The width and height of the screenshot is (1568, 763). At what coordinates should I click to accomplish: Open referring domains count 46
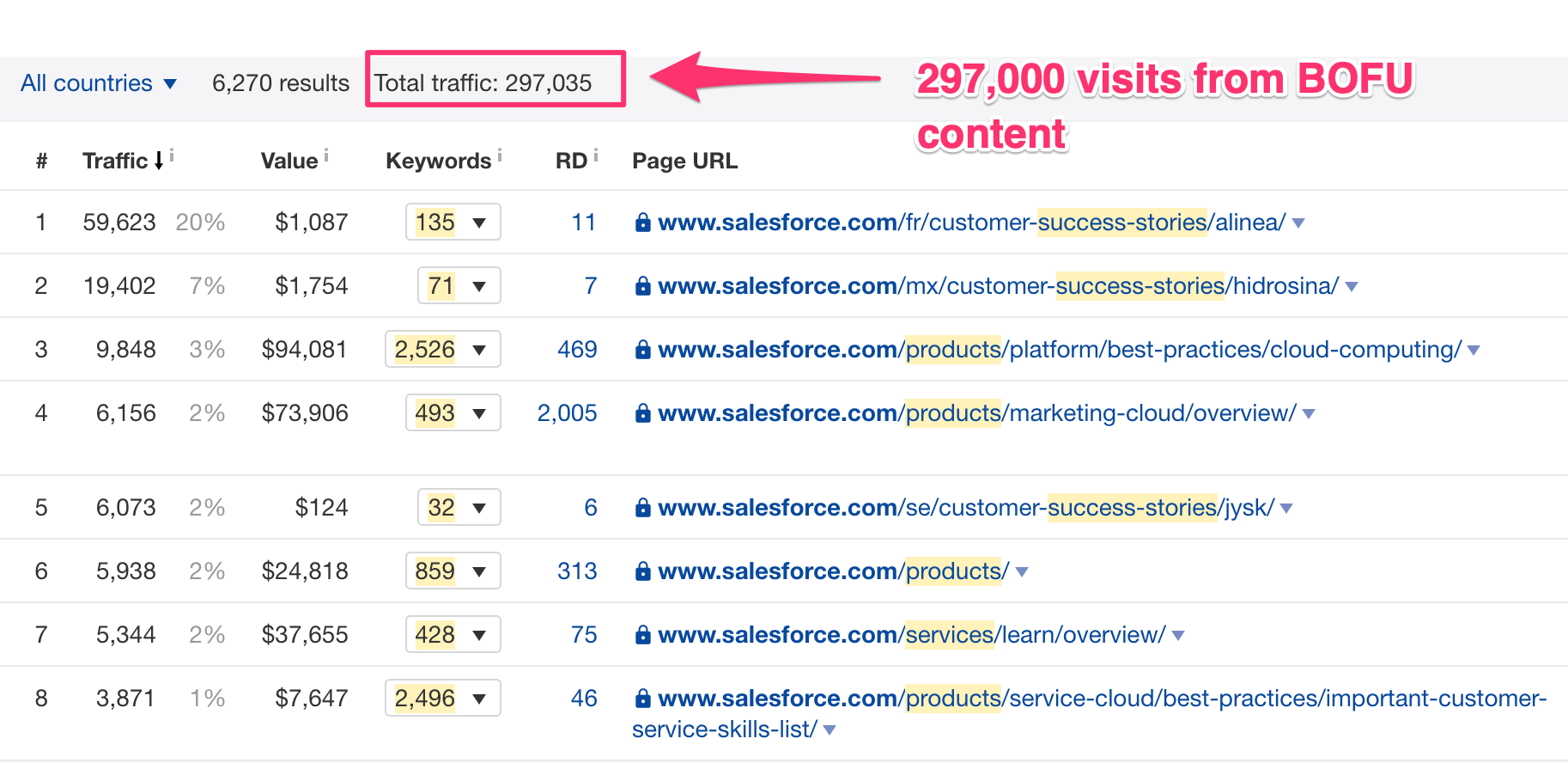point(584,699)
